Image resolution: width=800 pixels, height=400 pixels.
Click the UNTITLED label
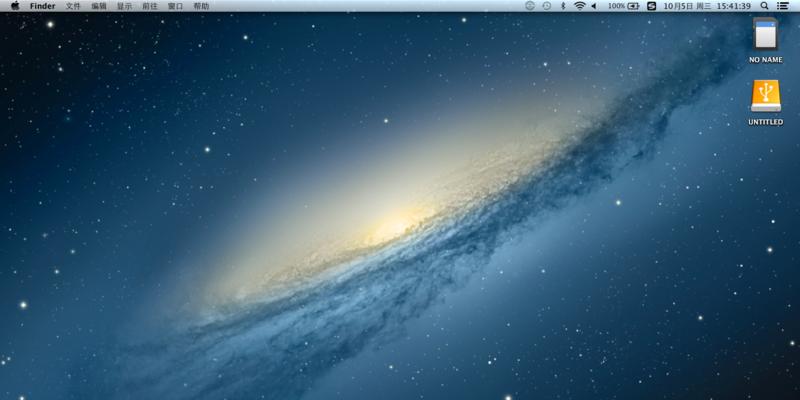pyautogui.click(x=766, y=122)
